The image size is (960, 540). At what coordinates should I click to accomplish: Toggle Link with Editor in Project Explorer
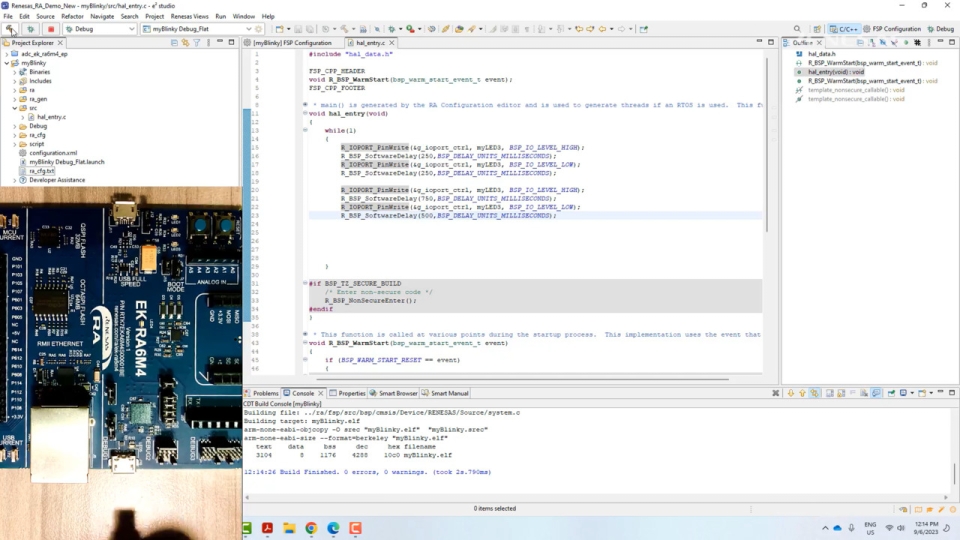pos(186,43)
